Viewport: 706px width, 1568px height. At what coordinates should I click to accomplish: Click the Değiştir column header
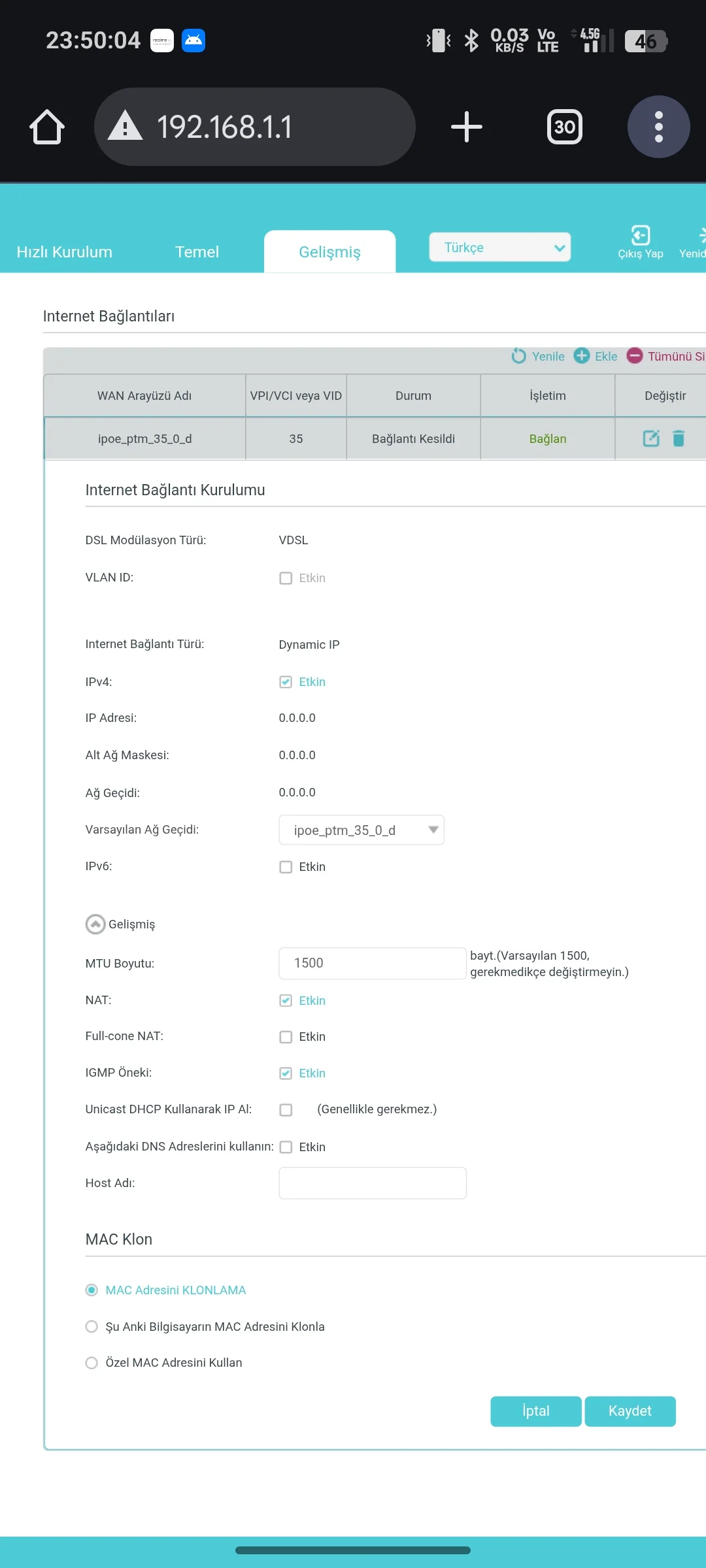pyautogui.click(x=662, y=396)
